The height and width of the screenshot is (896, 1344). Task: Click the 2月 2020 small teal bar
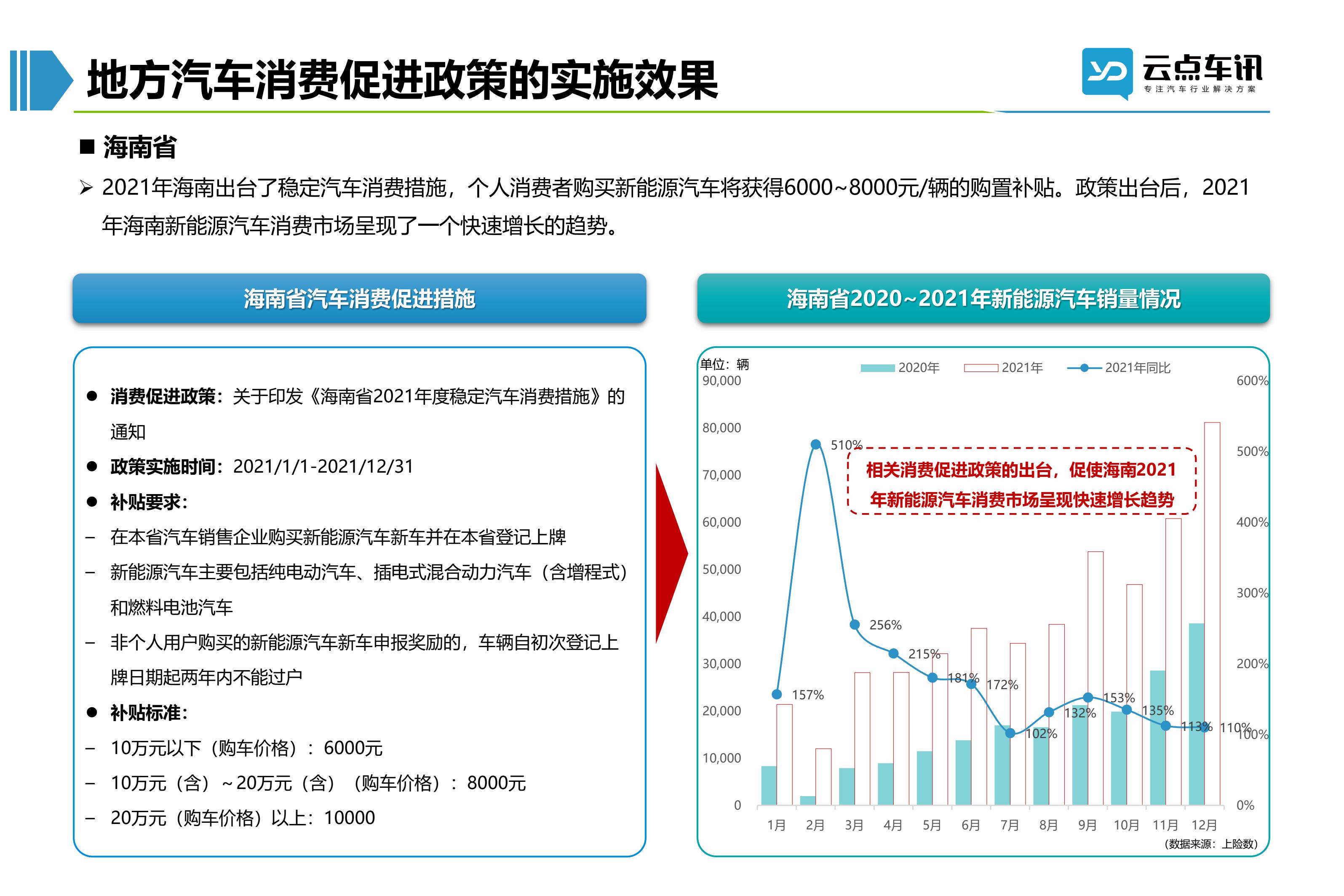click(808, 800)
